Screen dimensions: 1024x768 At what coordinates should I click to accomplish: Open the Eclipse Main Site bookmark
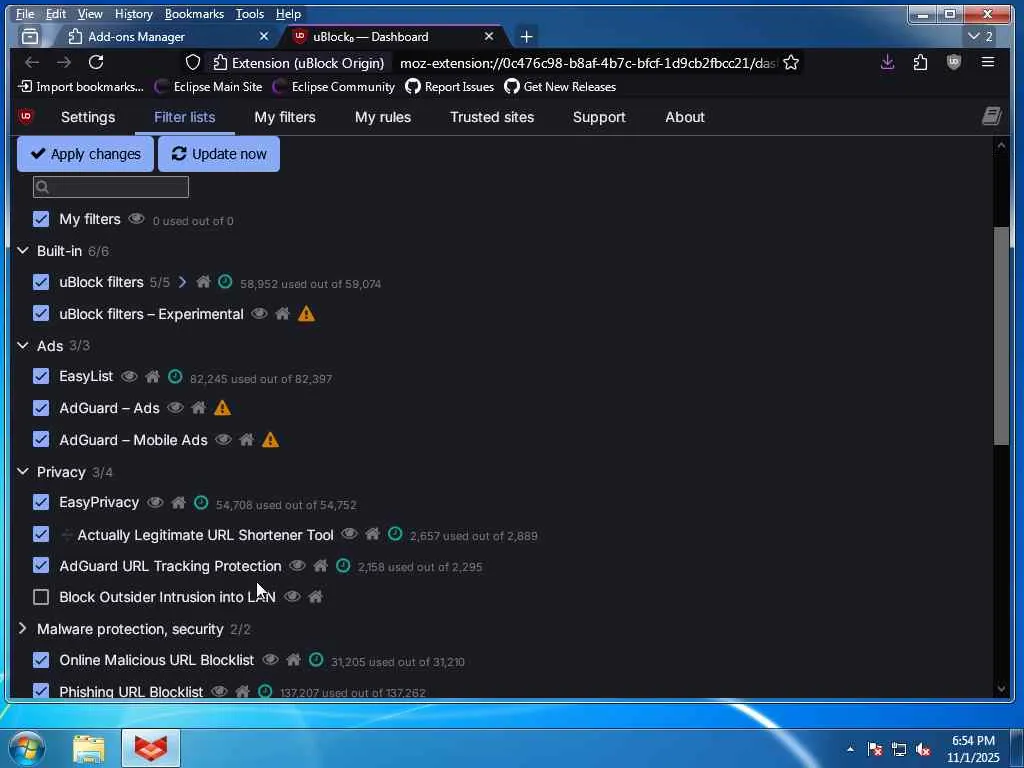(x=208, y=87)
